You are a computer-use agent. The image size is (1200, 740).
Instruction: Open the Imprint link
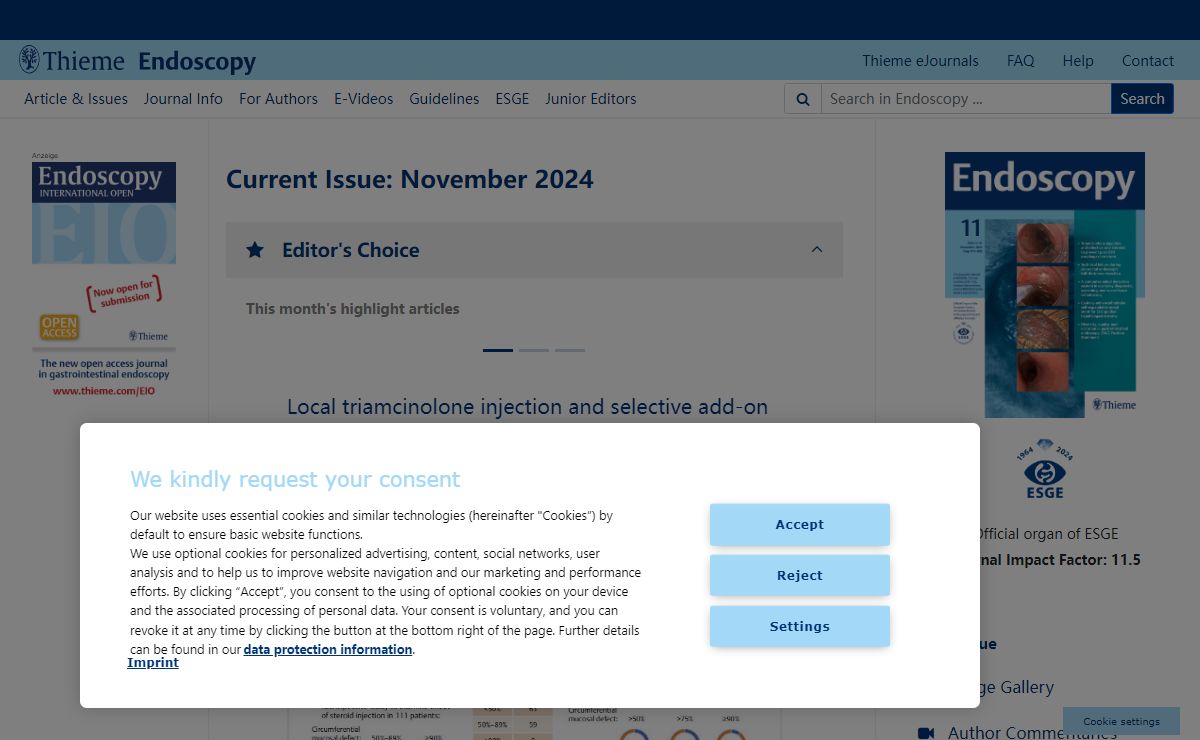pyautogui.click(x=153, y=662)
